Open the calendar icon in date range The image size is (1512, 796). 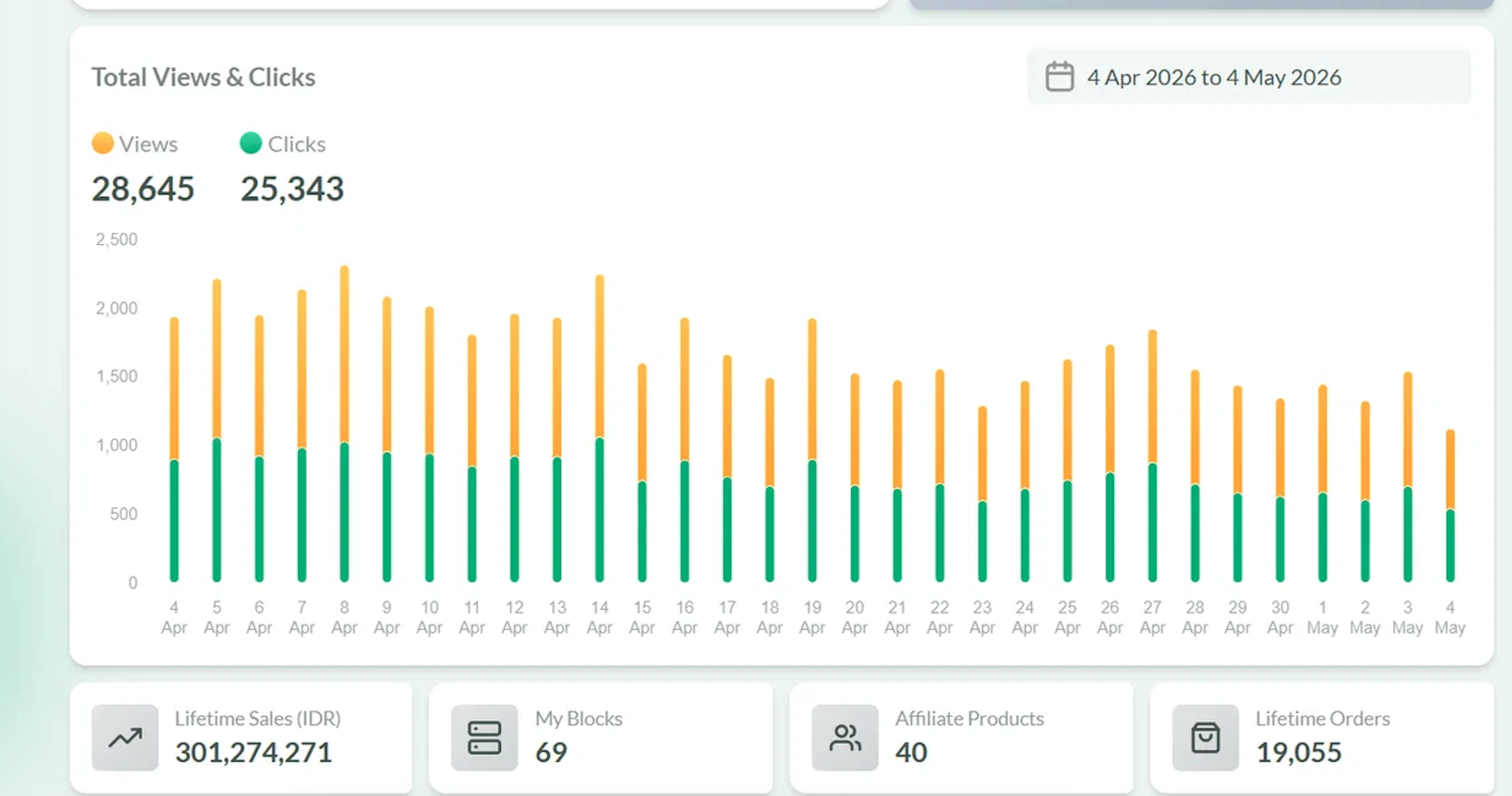pyautogui.click(x=1059, y=77)
